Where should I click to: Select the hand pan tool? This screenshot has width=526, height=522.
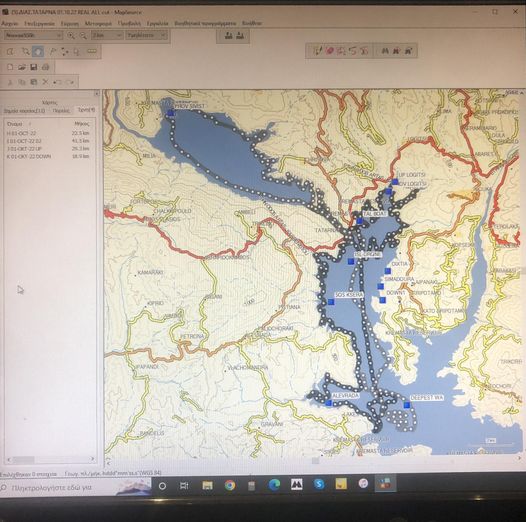click(x=38, y=52)
